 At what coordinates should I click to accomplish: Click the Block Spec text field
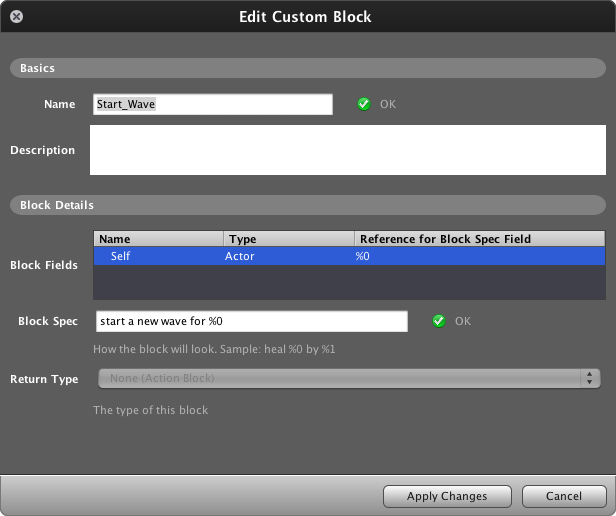[x=252, y=321]
